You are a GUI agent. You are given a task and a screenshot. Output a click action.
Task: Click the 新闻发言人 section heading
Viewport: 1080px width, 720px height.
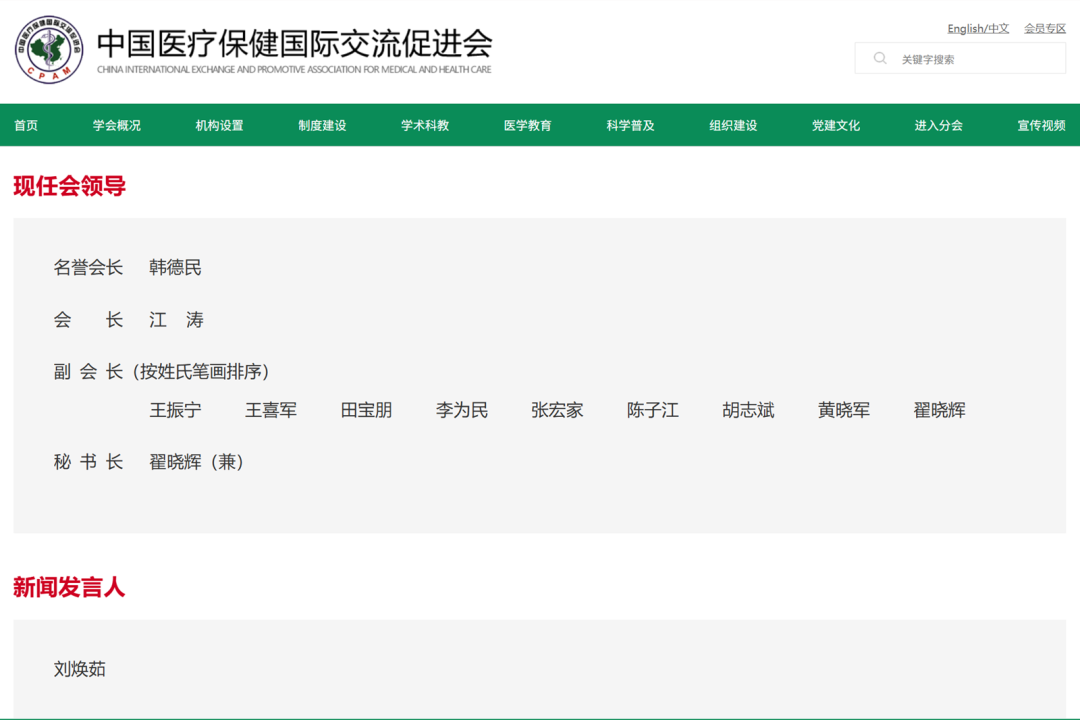[x=69, y=587]
